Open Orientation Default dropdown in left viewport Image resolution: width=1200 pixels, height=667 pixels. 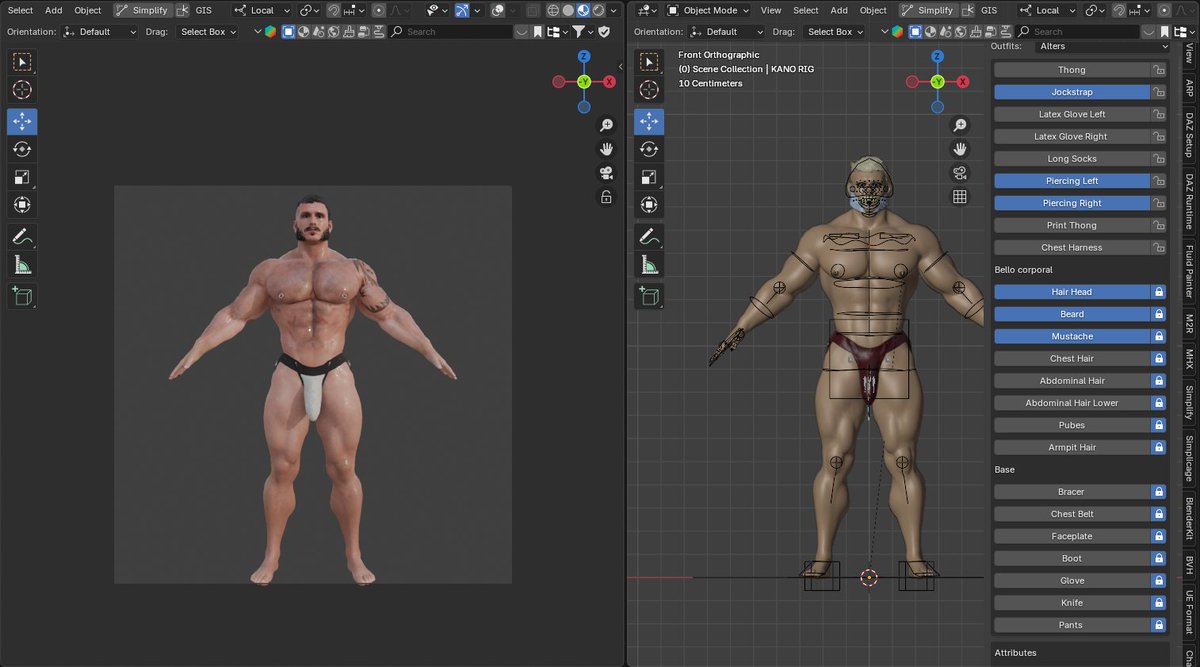pyautogui.click(x=99, y=32)
